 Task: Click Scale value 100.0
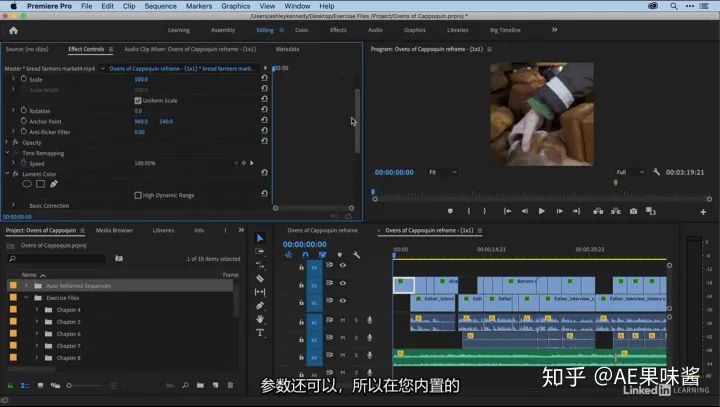(141, 79)
